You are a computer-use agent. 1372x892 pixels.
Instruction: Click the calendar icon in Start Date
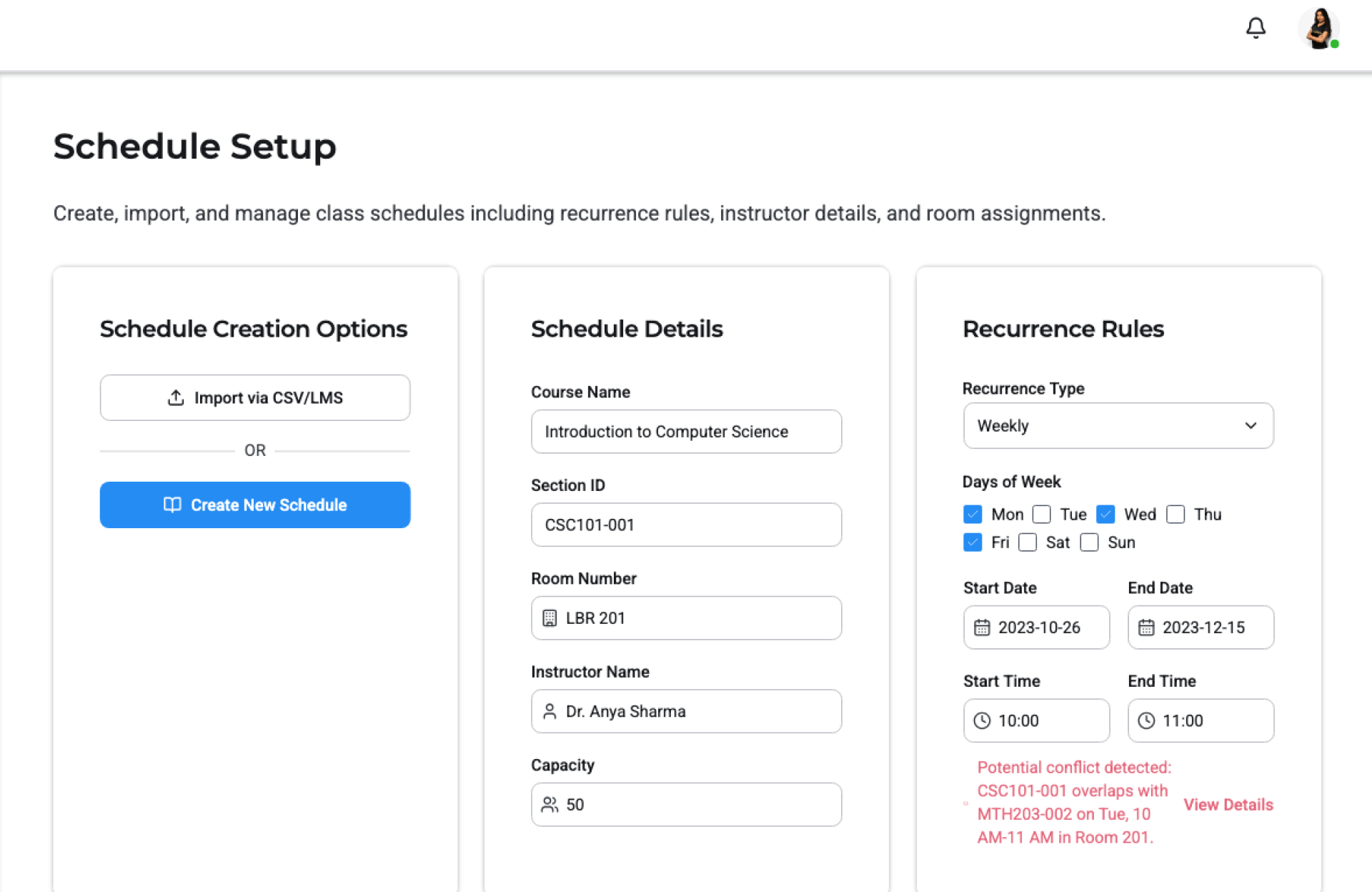[x=982, y=628]
